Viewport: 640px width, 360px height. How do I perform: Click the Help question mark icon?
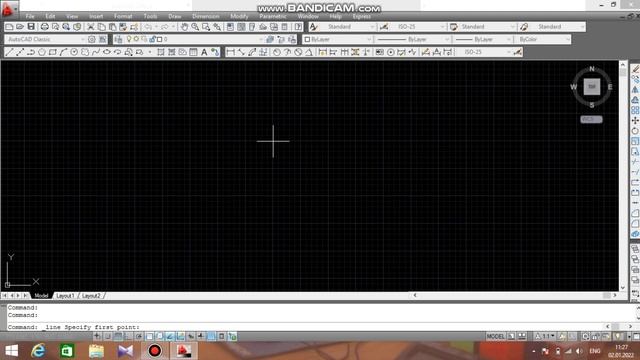point(298,27)
